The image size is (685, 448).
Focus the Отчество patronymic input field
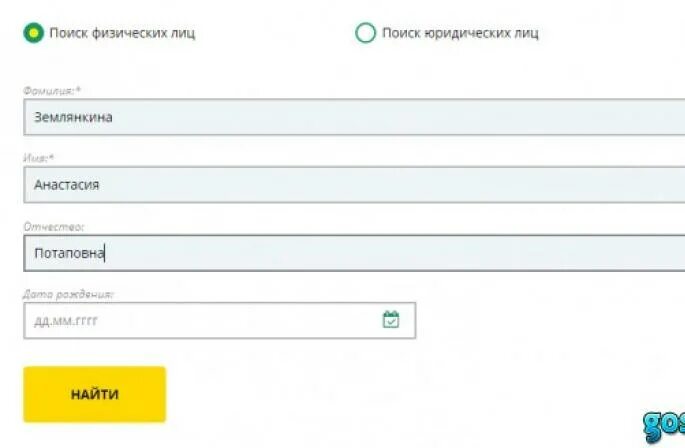tap(354, 253)
